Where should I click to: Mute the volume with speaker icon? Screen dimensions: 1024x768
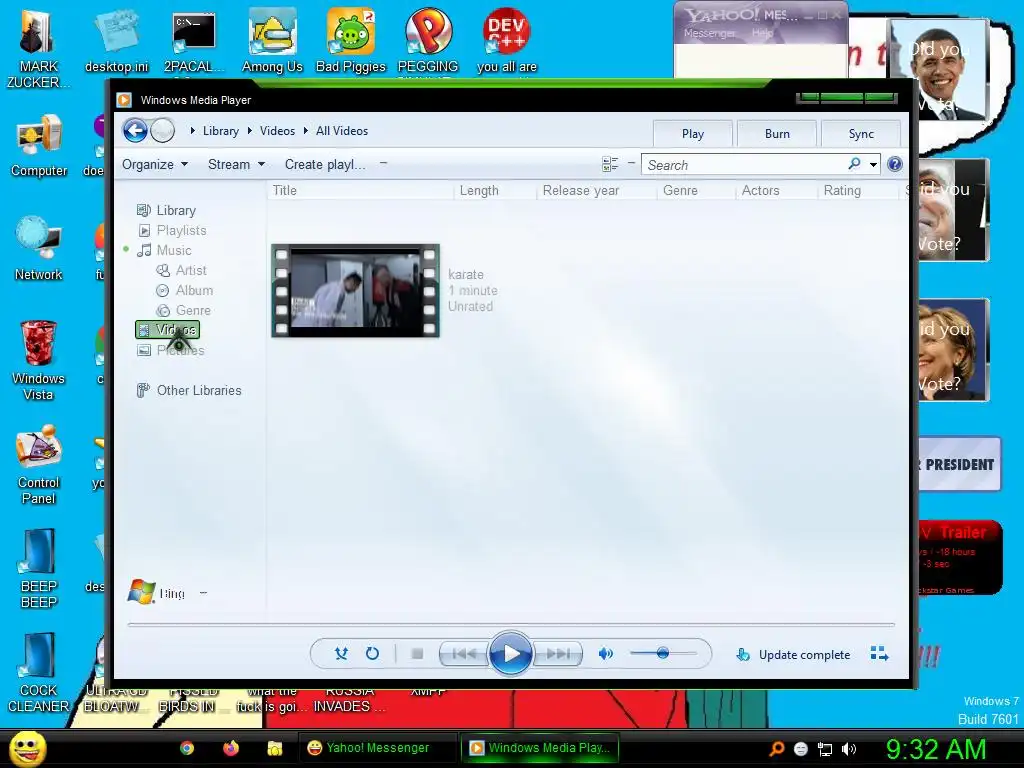[606, 654]
